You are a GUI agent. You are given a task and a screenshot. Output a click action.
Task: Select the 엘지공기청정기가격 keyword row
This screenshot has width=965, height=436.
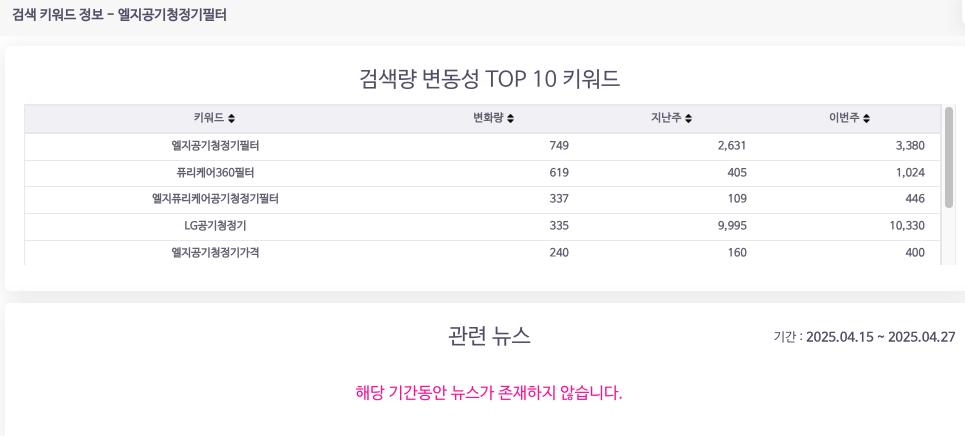215,253
